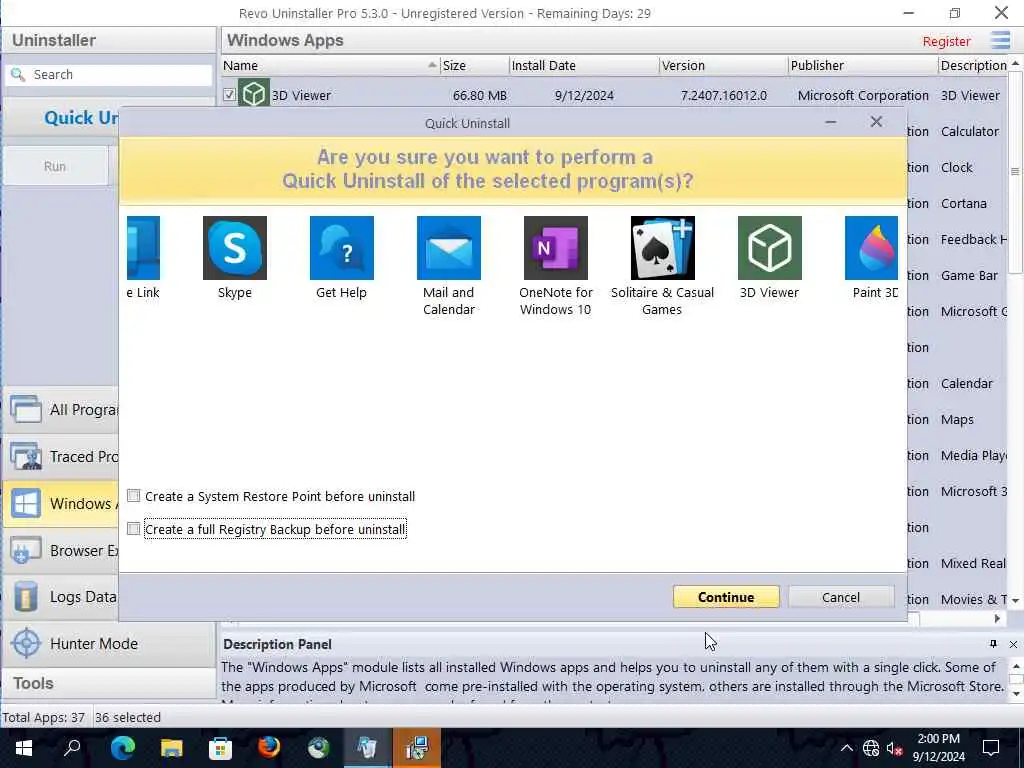Select the Windows Apps sidebar icon
Image resolution: width=1024 pixels, height=768 pixels.
[x=25, y=504]
